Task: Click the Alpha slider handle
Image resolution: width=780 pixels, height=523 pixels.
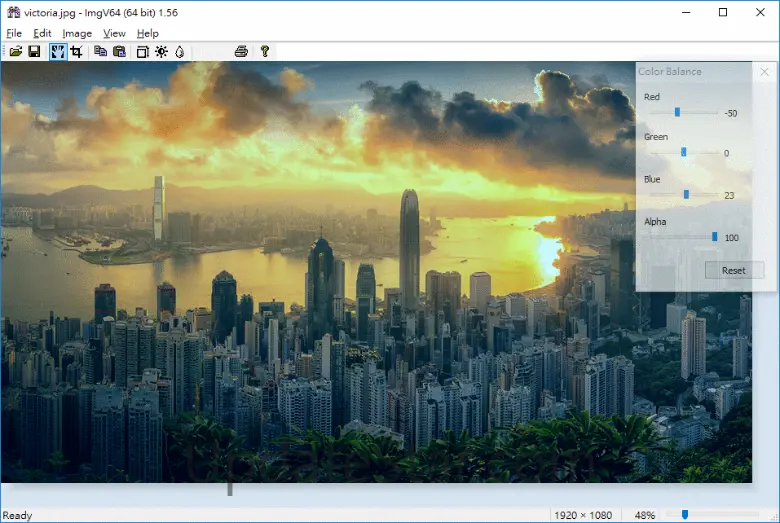Action: click(x=715, y=237)
